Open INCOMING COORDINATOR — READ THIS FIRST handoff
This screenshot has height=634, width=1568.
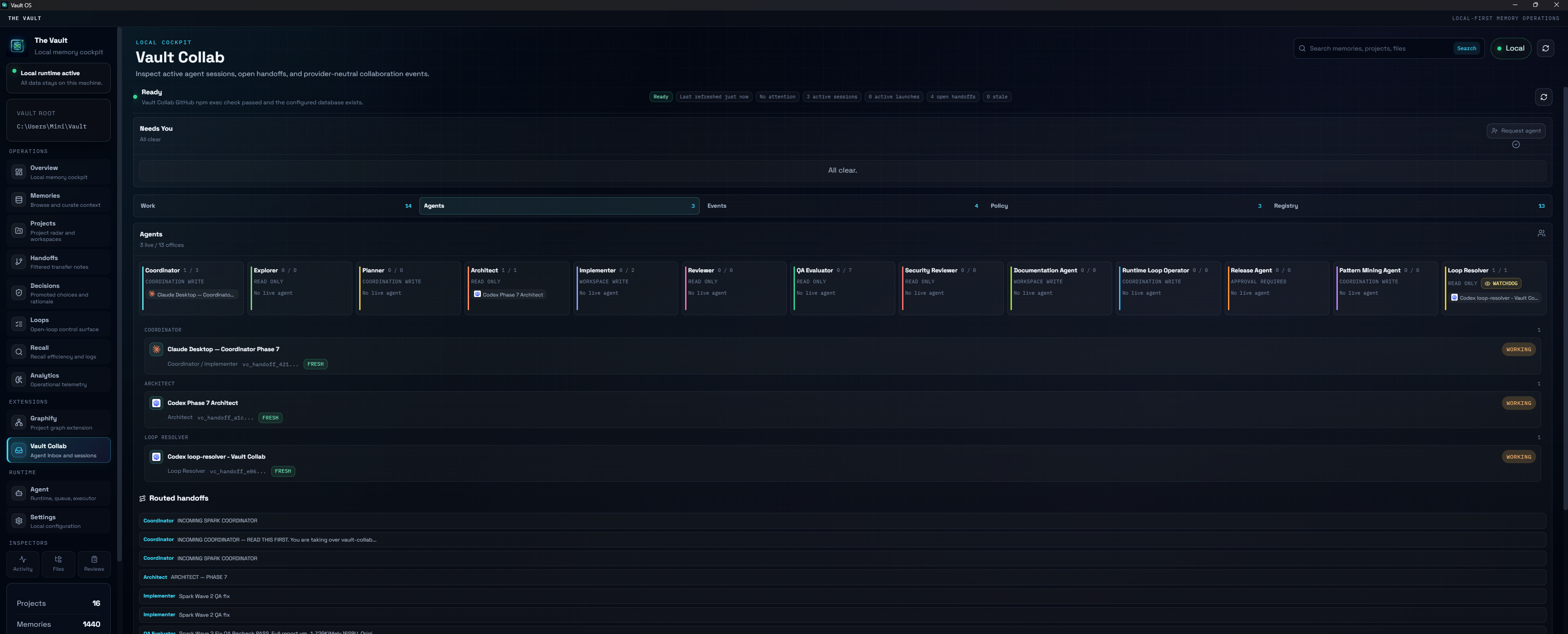[842, 540]
